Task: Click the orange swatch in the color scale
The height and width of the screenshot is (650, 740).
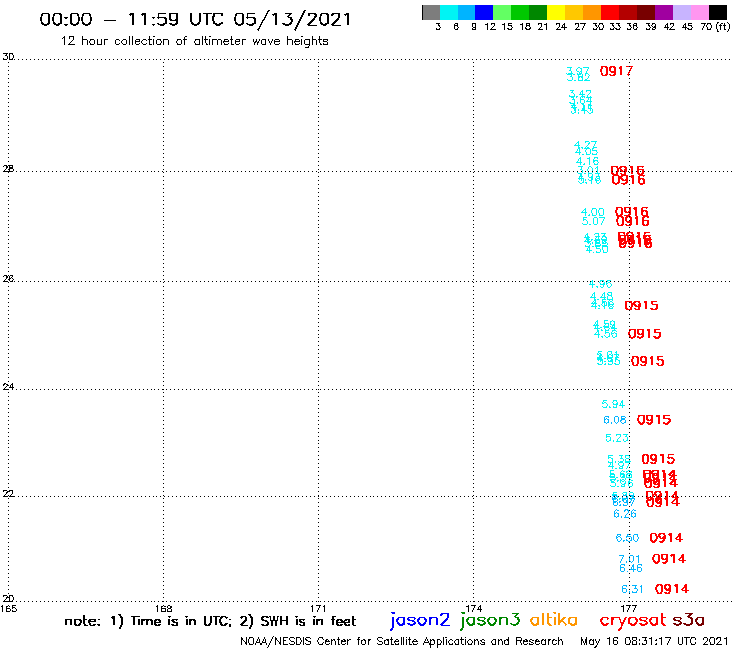Action: [592, 12]
